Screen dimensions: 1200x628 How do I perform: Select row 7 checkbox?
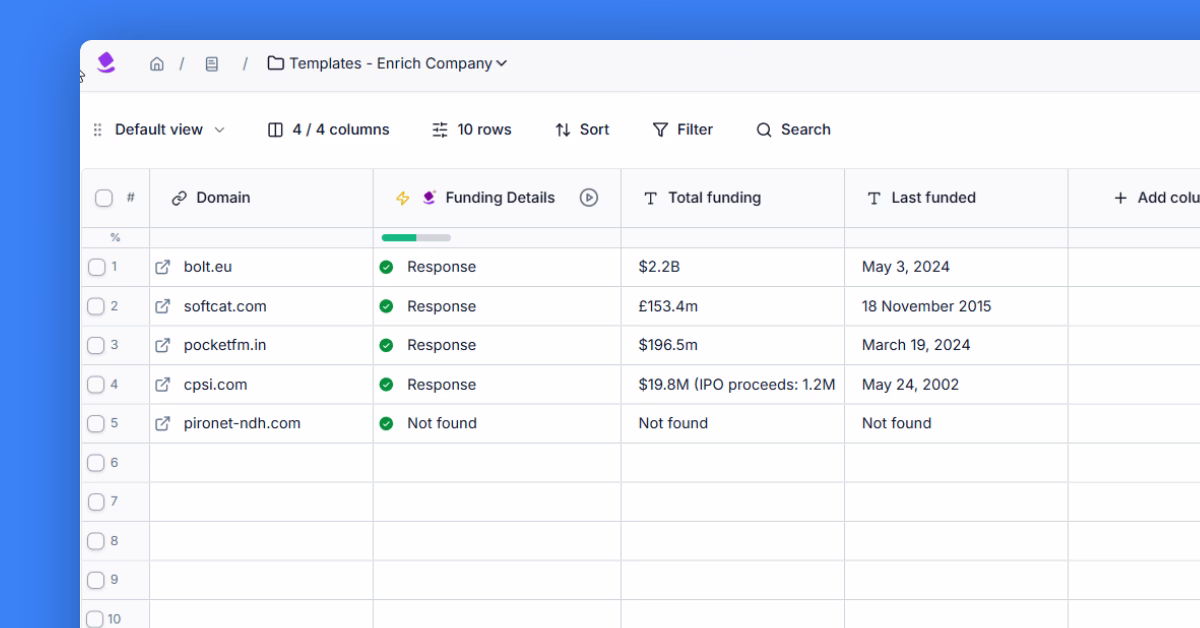click(96, 502)
